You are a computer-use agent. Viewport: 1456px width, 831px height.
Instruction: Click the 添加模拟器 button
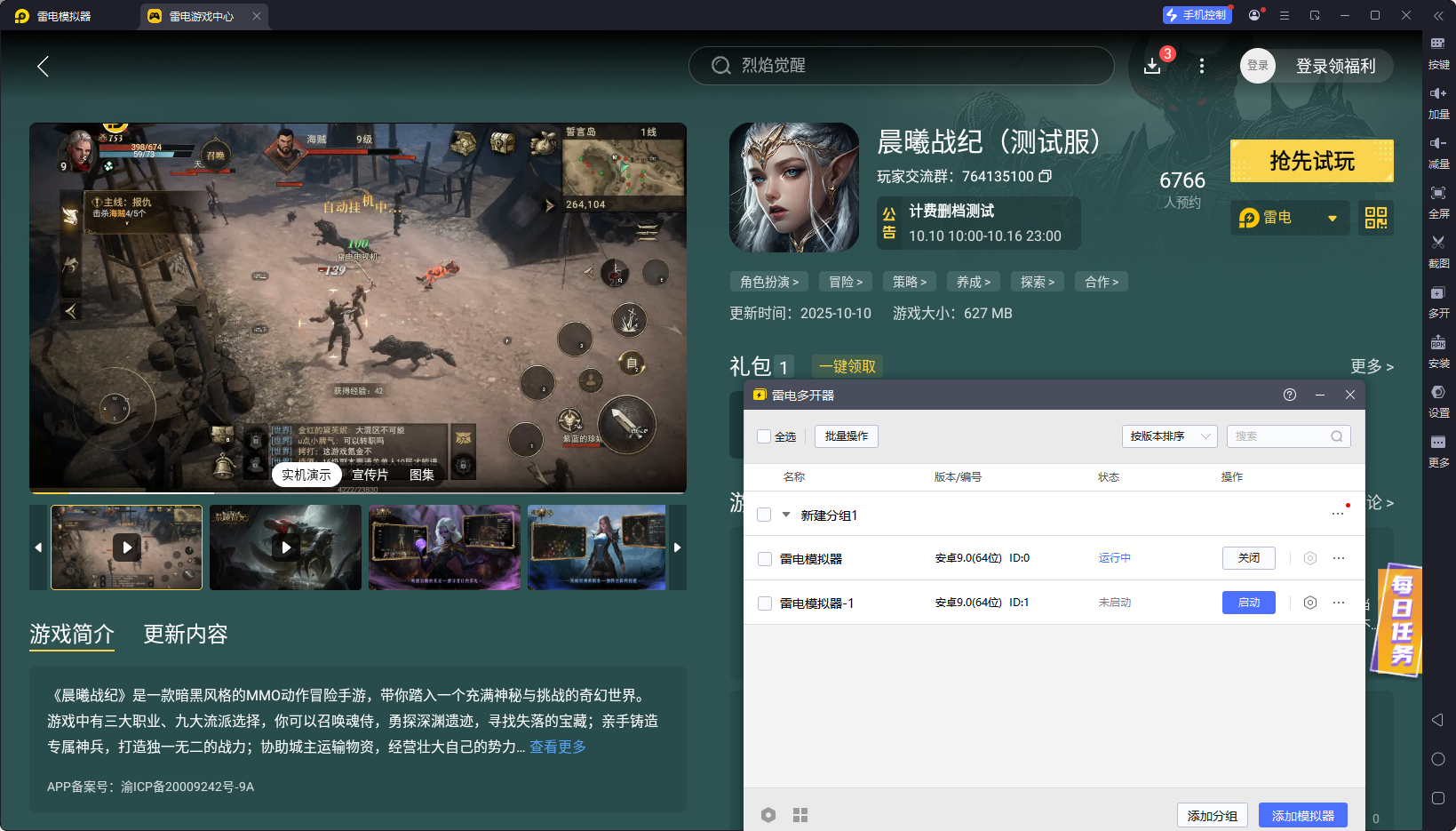tap(1303, 815)
